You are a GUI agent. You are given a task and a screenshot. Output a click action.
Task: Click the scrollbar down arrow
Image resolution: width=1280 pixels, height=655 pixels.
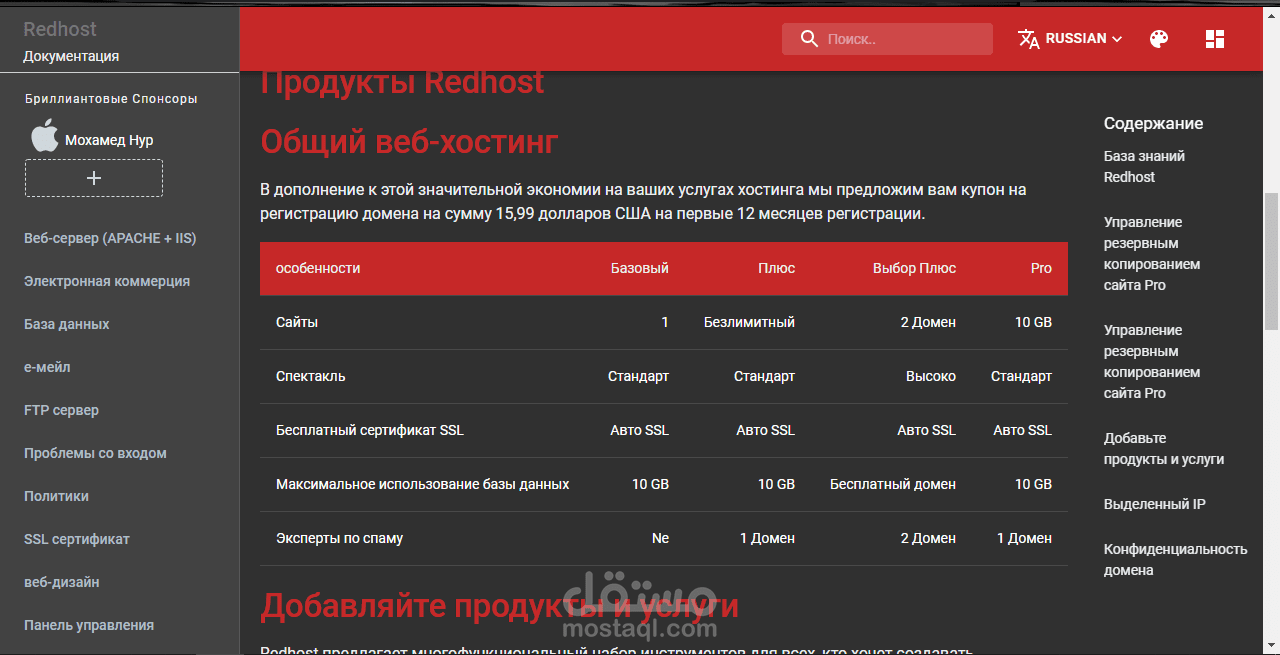pyautogui.click(x=1271, y=645)
